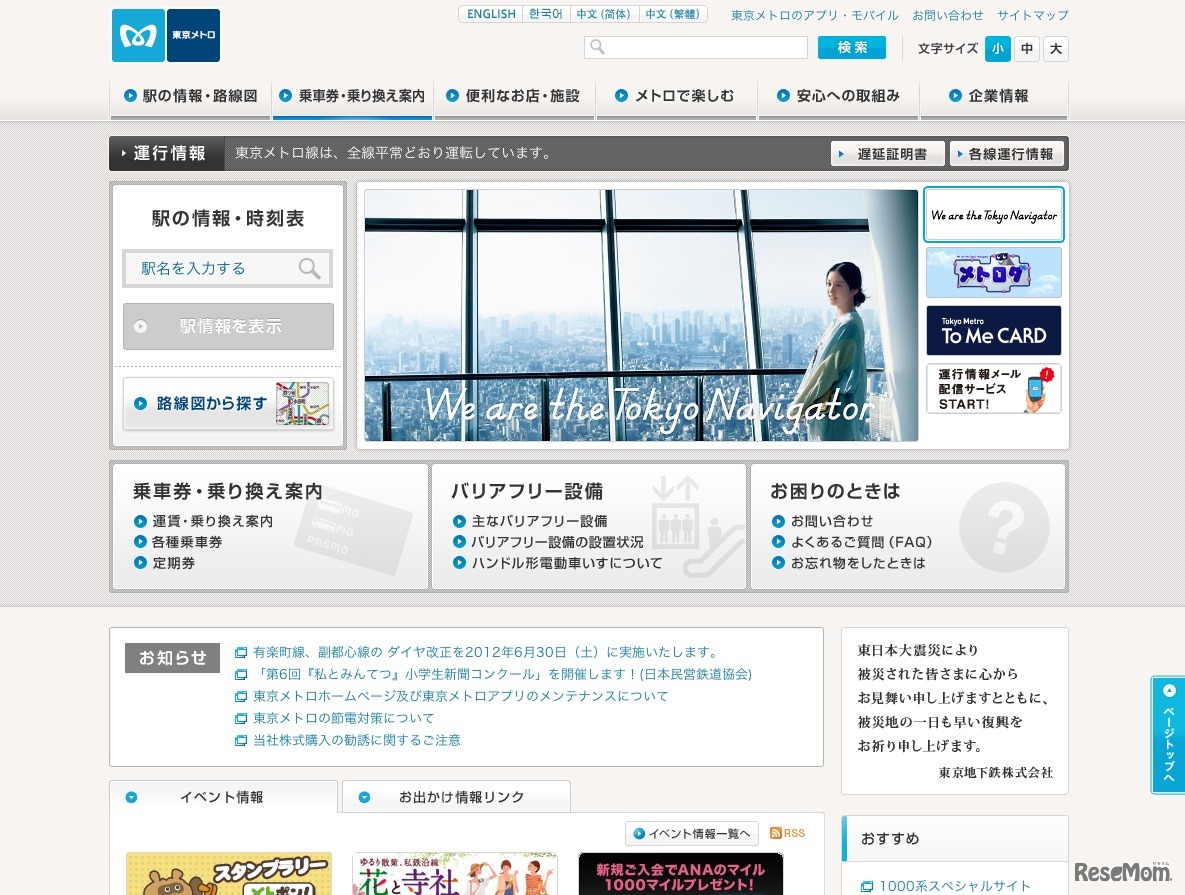Click the route map thumbnail icon
The height and width of the screenshot is (895, 1185).
(302, 404)
